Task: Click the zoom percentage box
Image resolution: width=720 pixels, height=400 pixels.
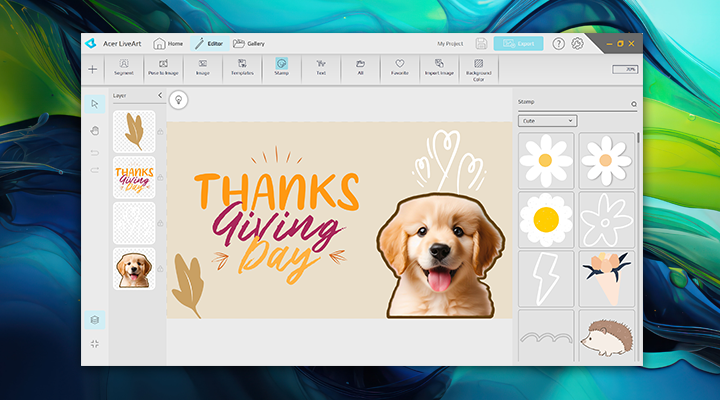Action: [x=624, y=69]
